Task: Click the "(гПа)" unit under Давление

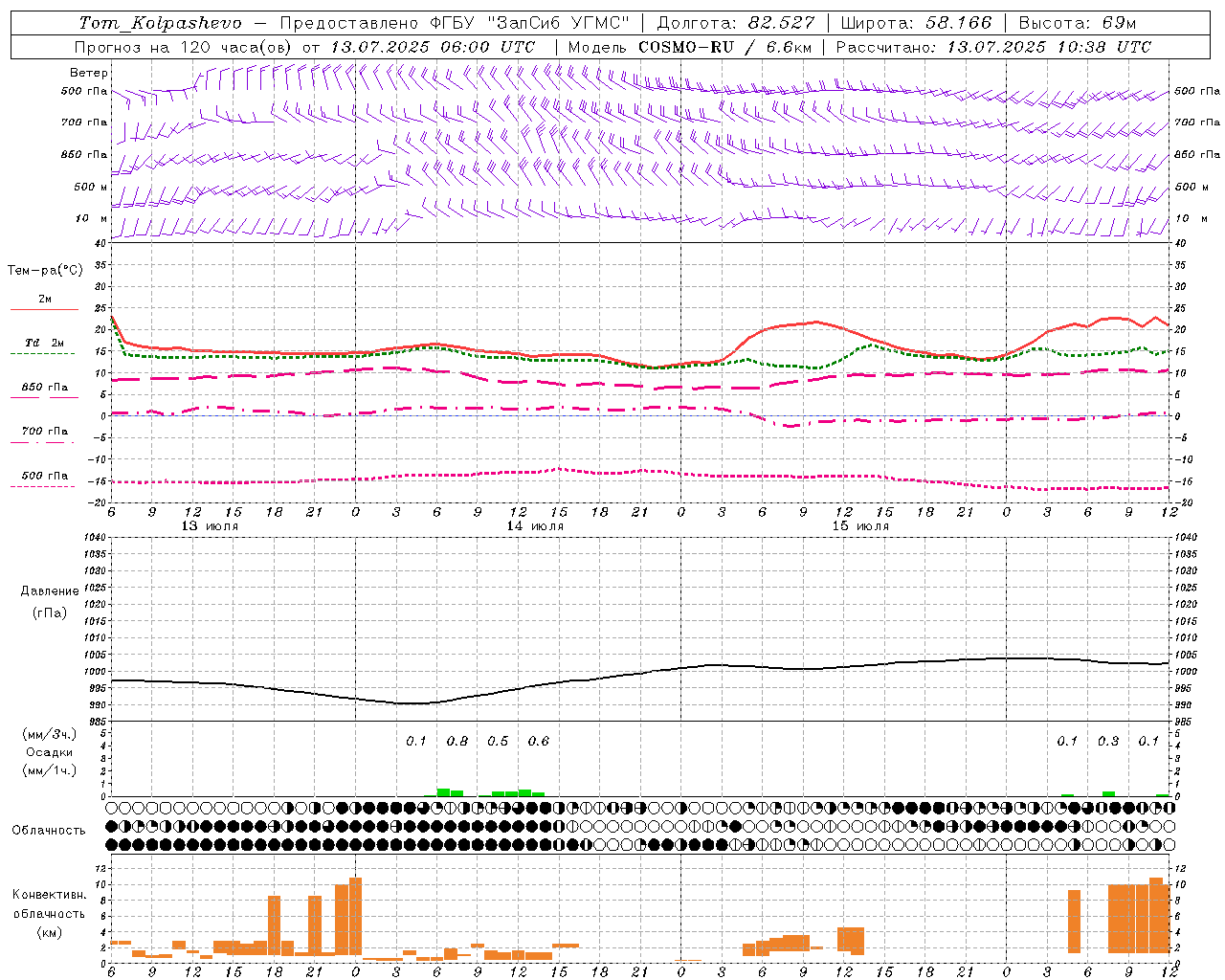Action: 50,612
